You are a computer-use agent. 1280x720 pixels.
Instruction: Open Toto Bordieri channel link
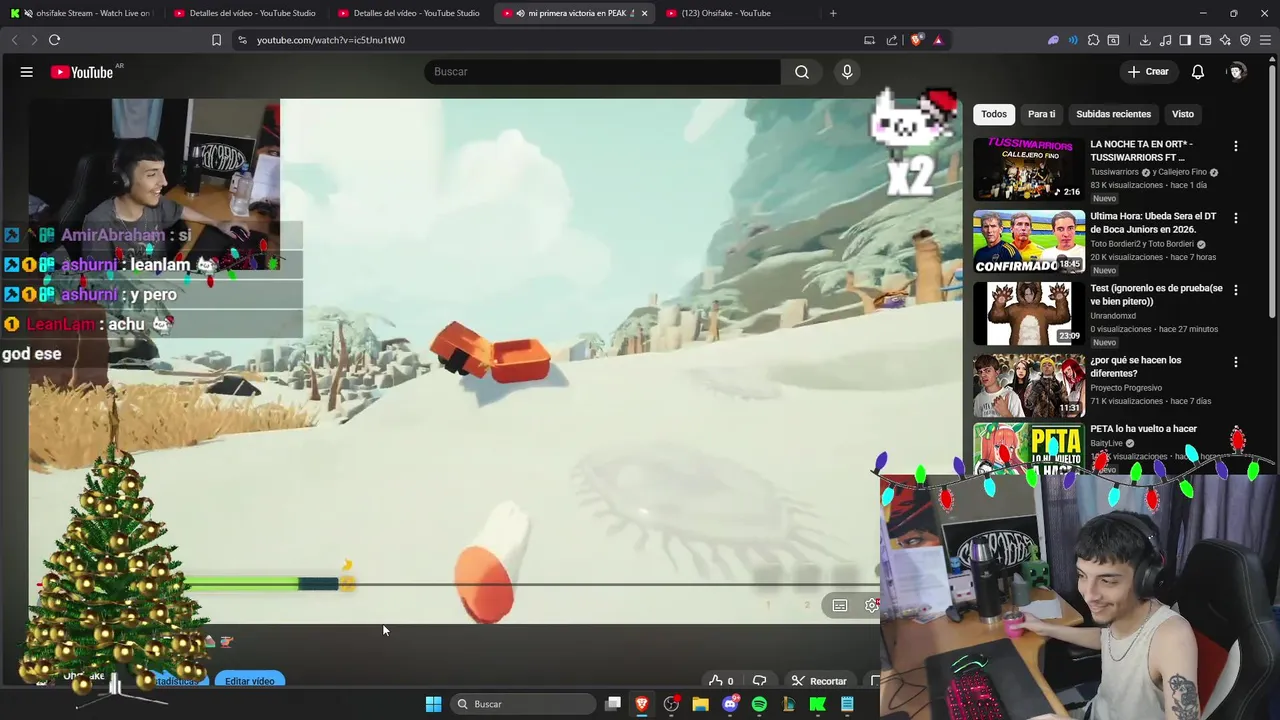(1142, 244)
